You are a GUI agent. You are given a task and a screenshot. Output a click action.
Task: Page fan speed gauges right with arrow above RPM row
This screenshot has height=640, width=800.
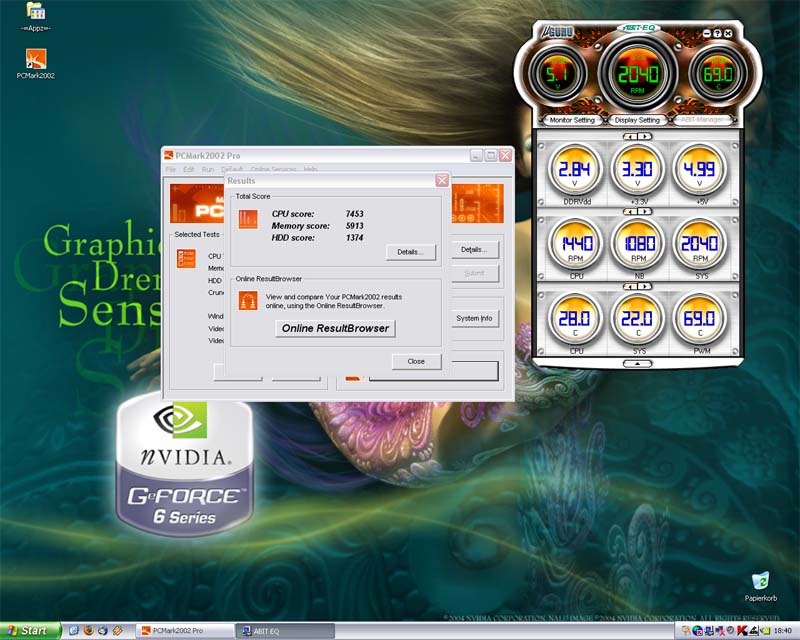pos(645,211)
